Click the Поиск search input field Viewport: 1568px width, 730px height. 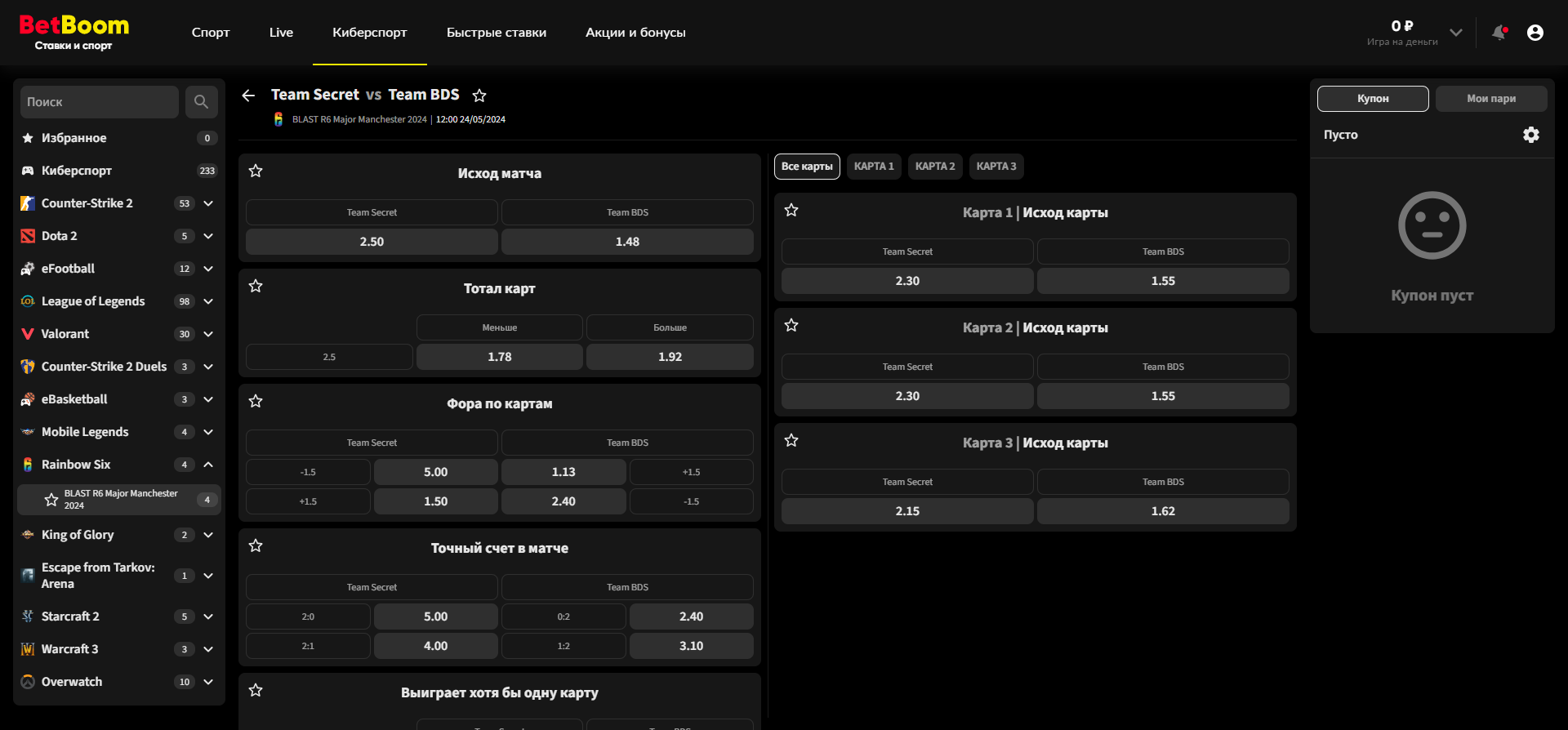(x=99, y=102)
